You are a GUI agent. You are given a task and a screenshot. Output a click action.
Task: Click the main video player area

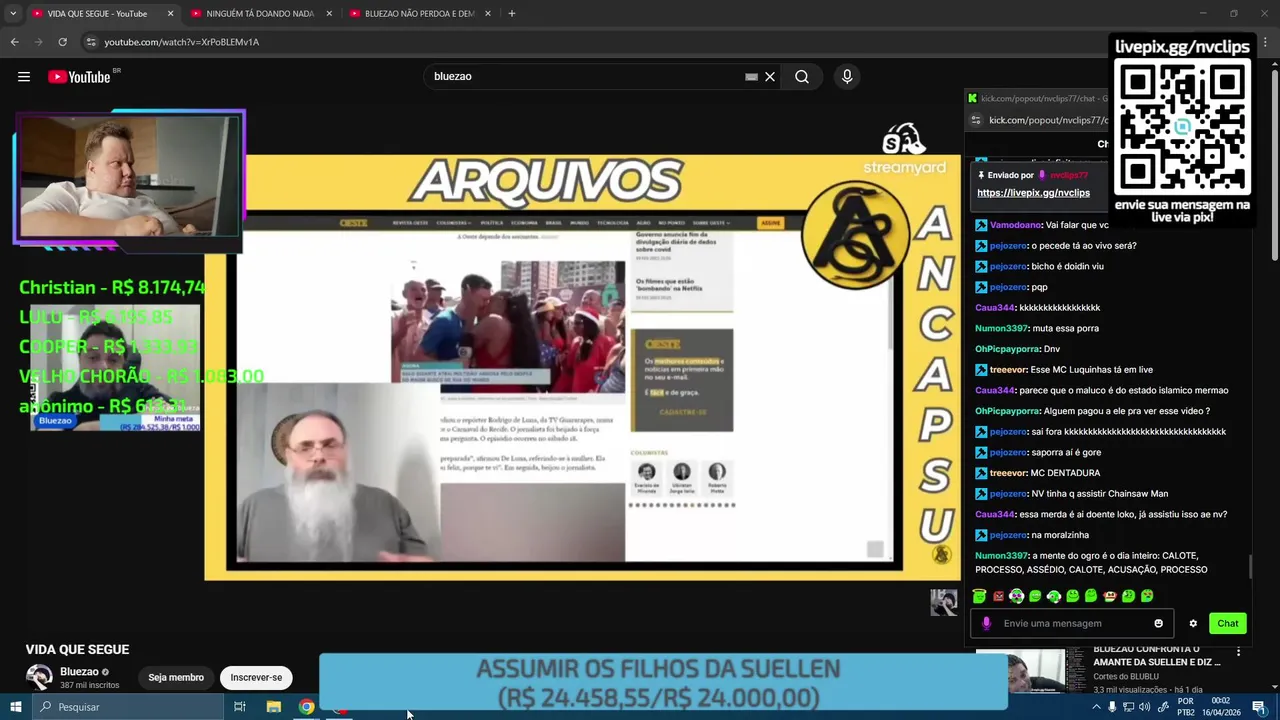pos(583,366)
